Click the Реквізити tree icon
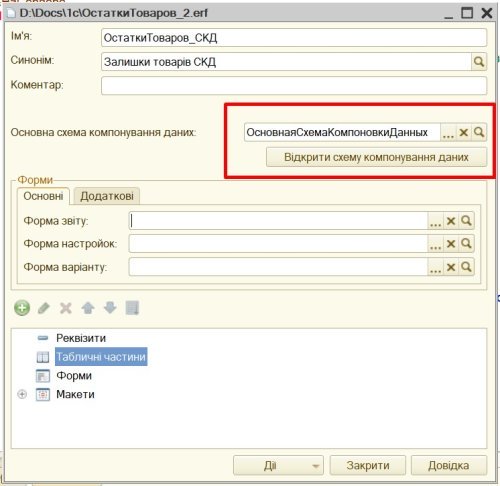500x486 pixels. (x=43, y=338)
